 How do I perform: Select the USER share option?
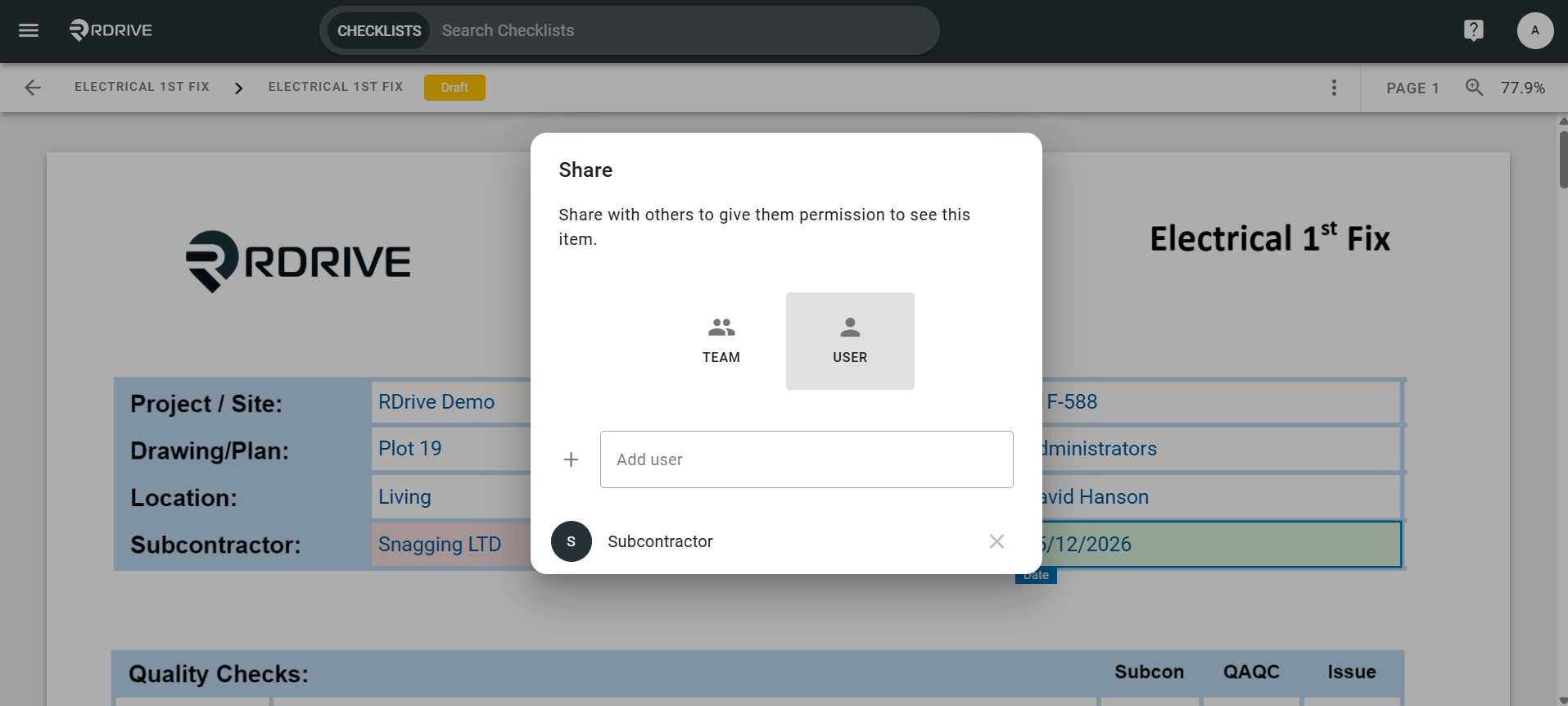pyautogui.click(x=850, y=341)
